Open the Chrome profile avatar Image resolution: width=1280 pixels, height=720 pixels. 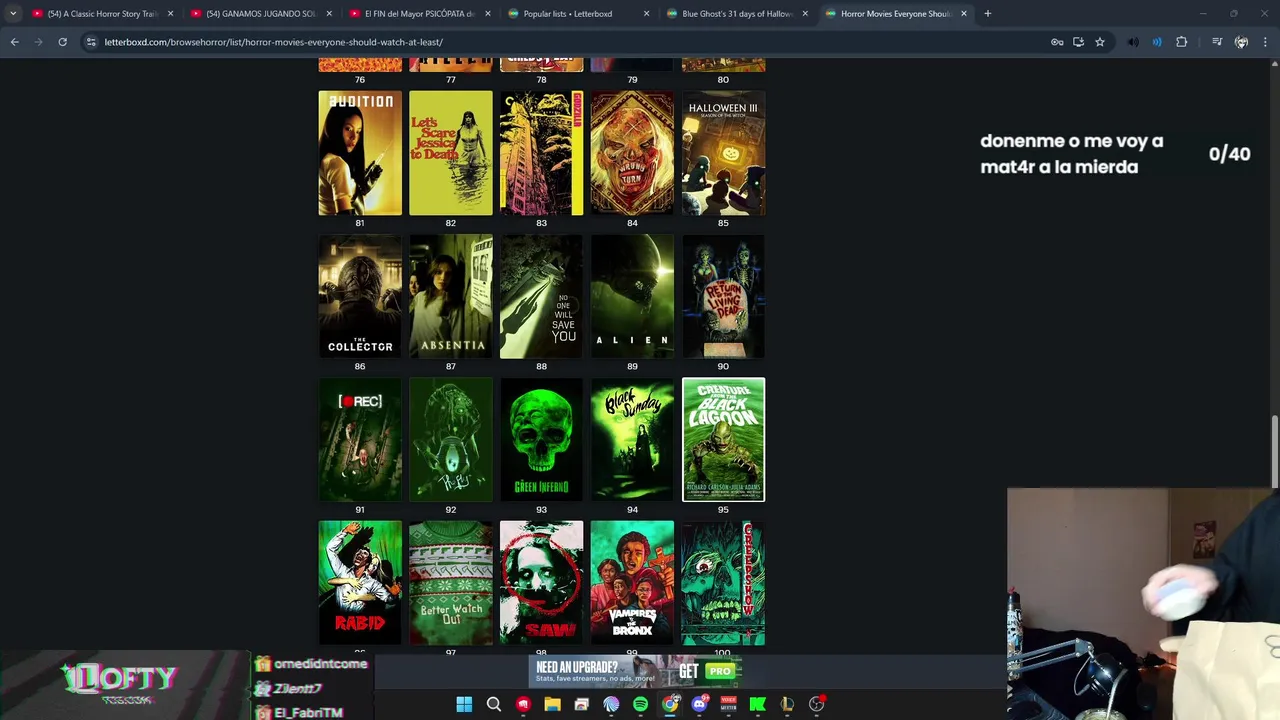(x=1241, y=42)
